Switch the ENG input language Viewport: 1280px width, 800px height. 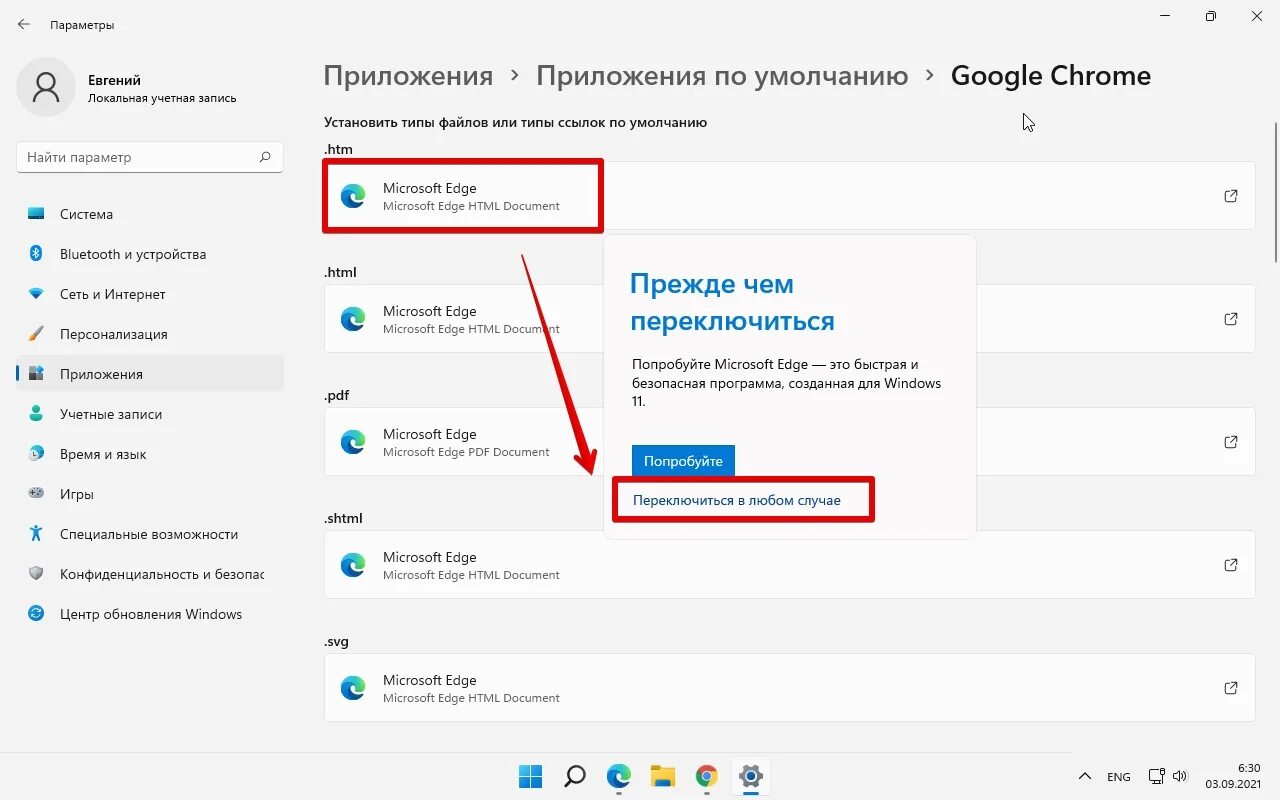click(x=1119, y=776)
